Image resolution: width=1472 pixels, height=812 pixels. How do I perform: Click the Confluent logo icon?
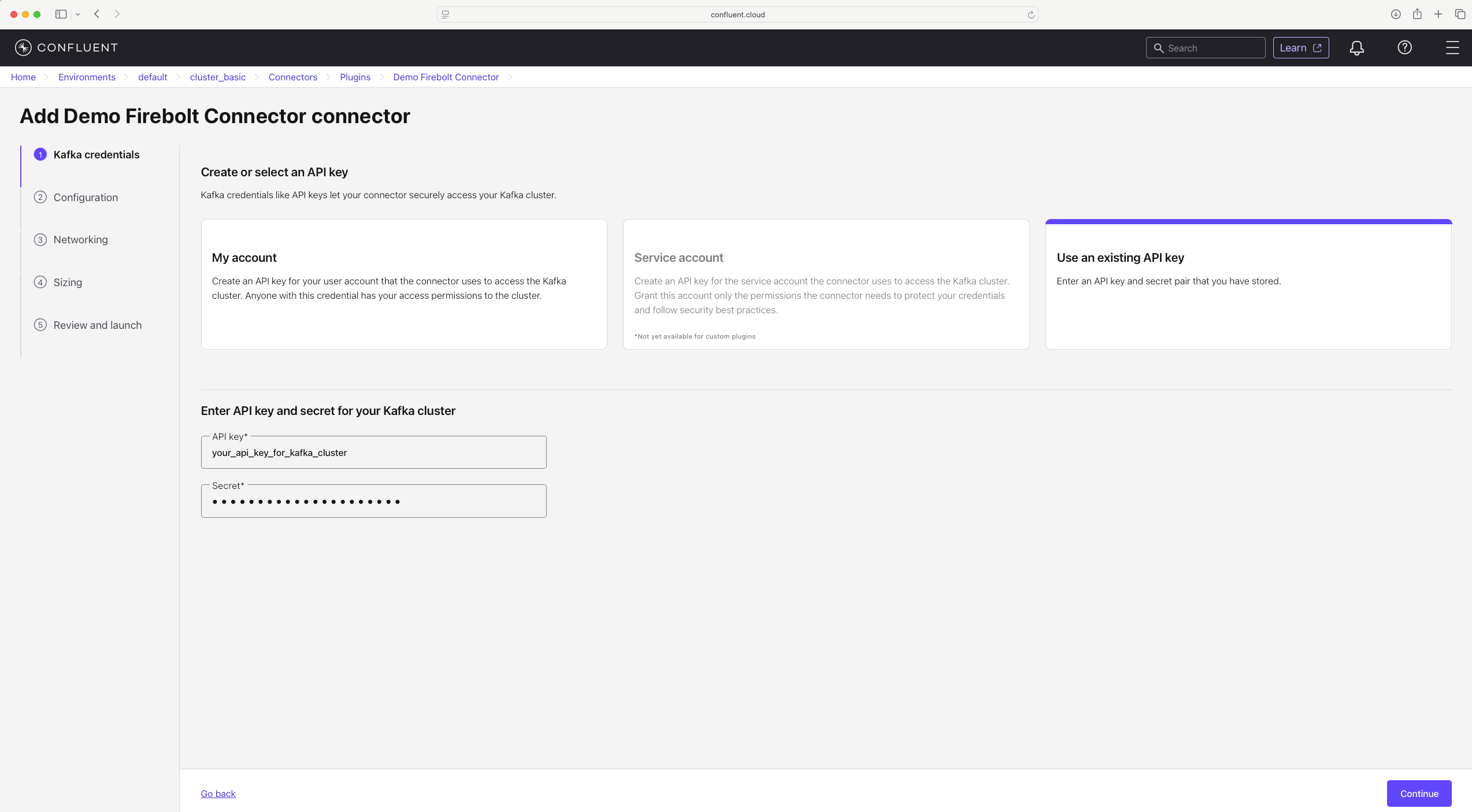(x=23, y=47)
